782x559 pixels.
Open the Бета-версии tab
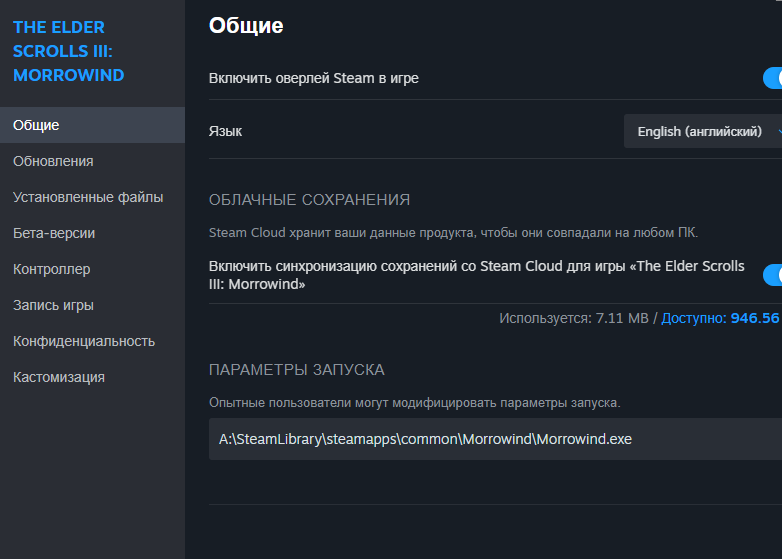[54, 233]
